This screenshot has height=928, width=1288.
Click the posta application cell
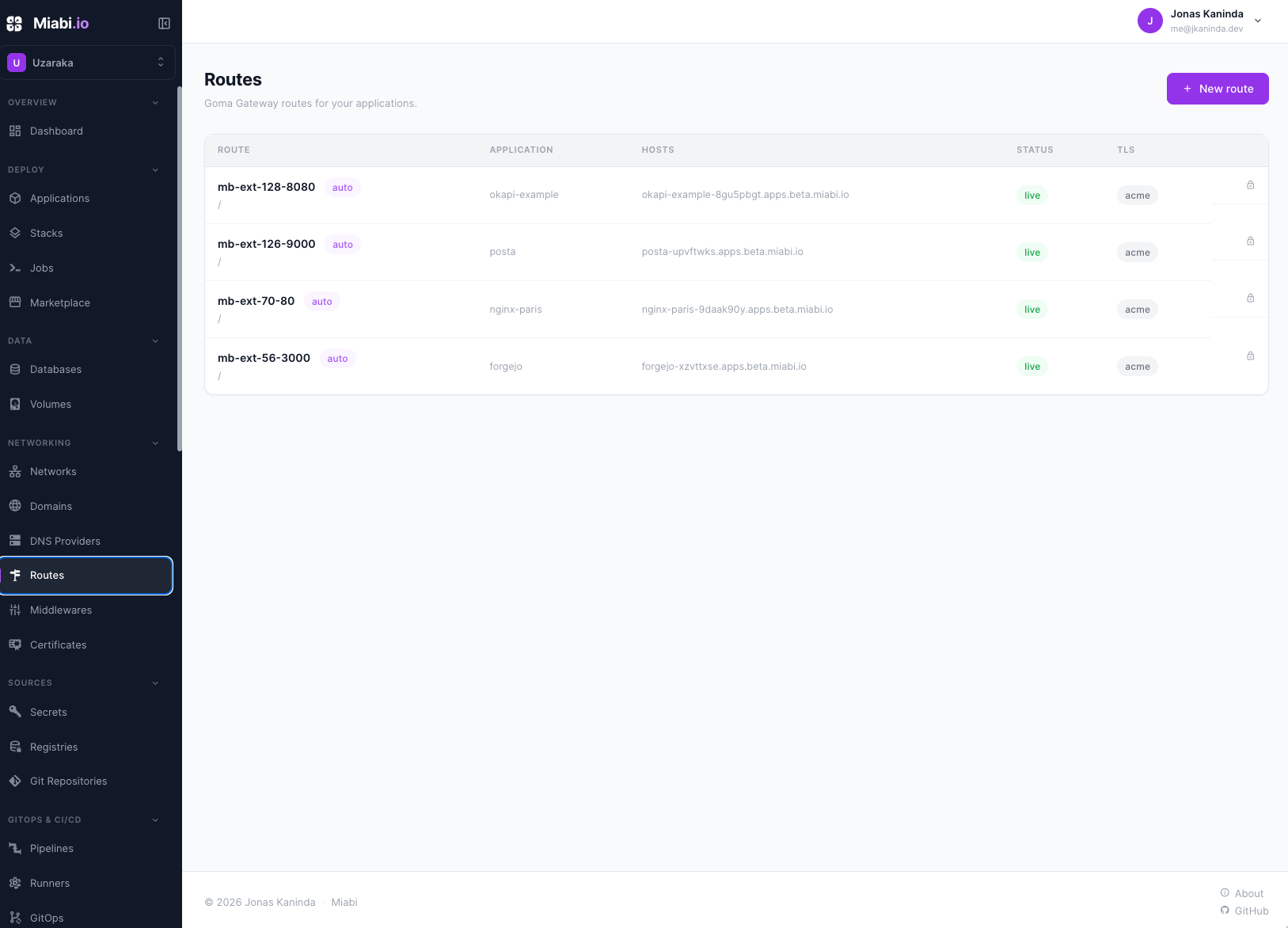point(502,252)
